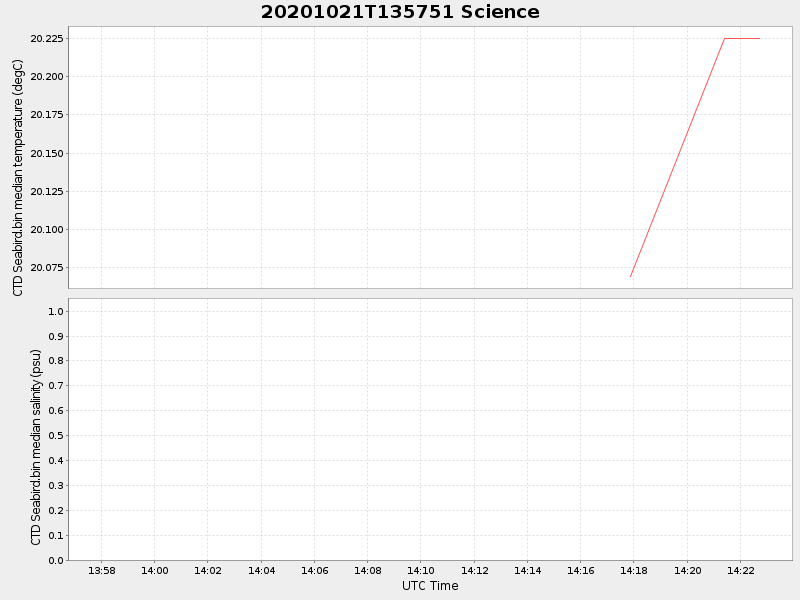This screenshot has height=600, width=800.
Task: Click the salinity tick value 0.0
Action: pos(56,560)
